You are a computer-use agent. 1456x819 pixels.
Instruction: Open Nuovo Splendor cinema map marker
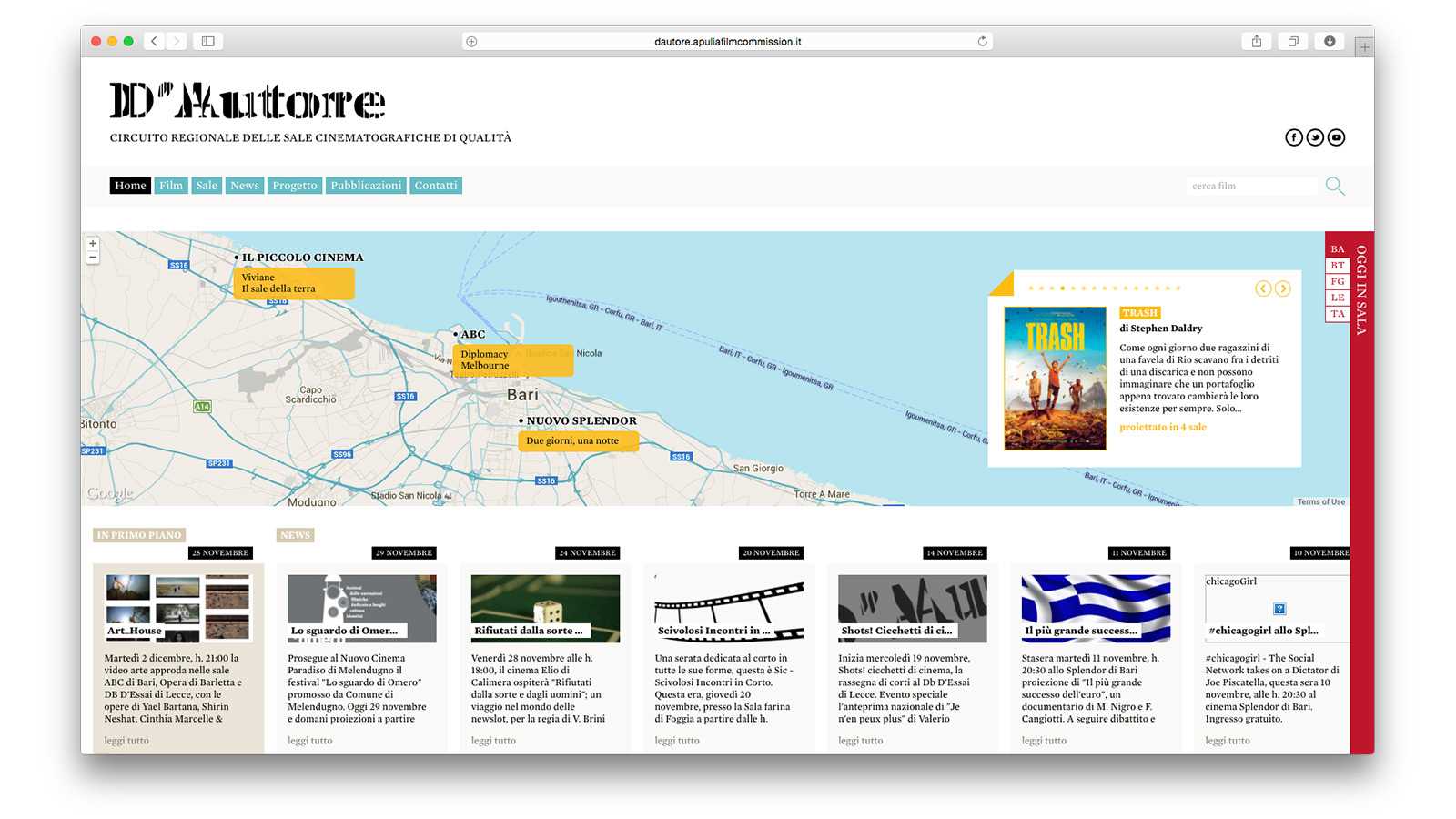(x=578, y=420)
